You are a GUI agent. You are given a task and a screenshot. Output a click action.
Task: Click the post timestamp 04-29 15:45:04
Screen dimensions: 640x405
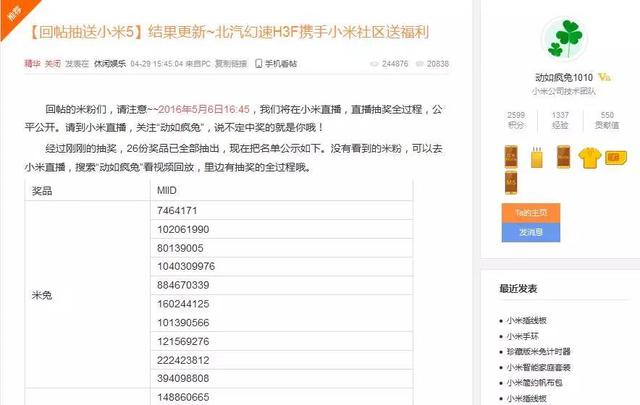(157, 64)
